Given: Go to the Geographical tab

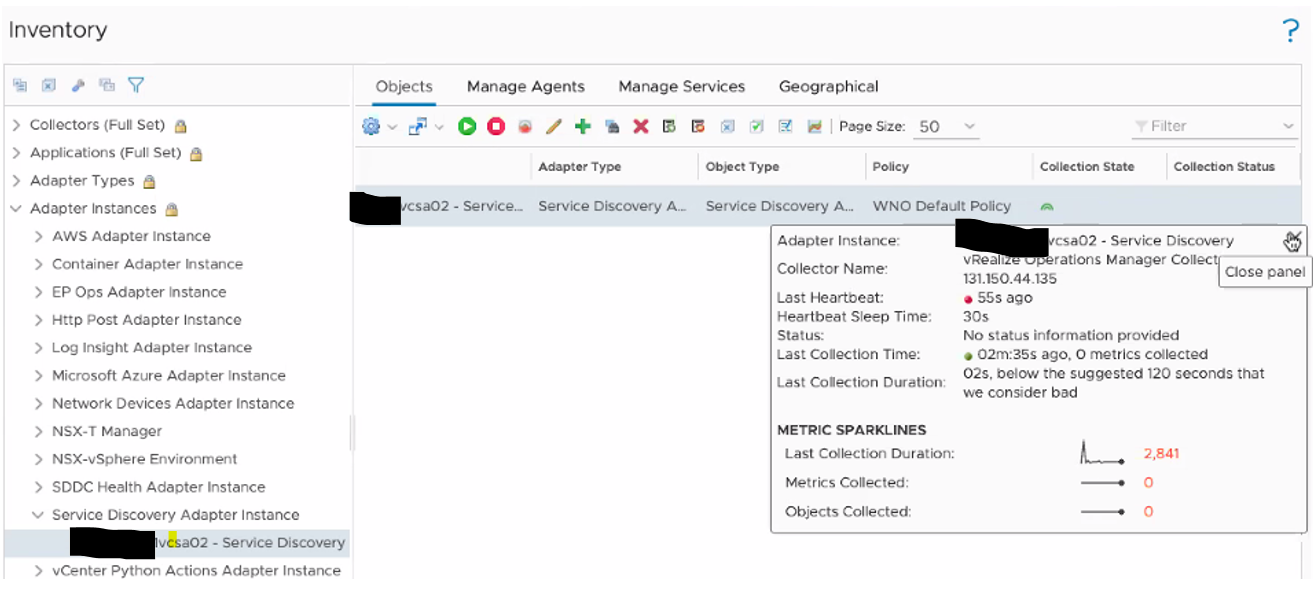Looking at the screenshot, I should 828,86.
